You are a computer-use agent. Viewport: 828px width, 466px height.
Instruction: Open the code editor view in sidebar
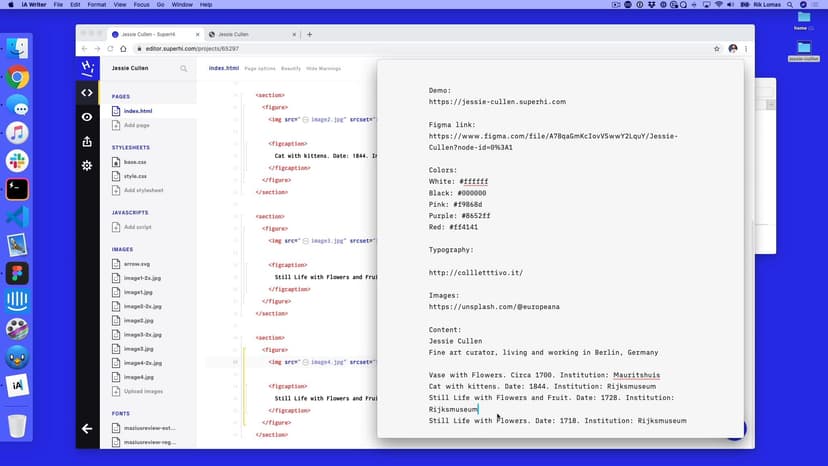(87, 93)
